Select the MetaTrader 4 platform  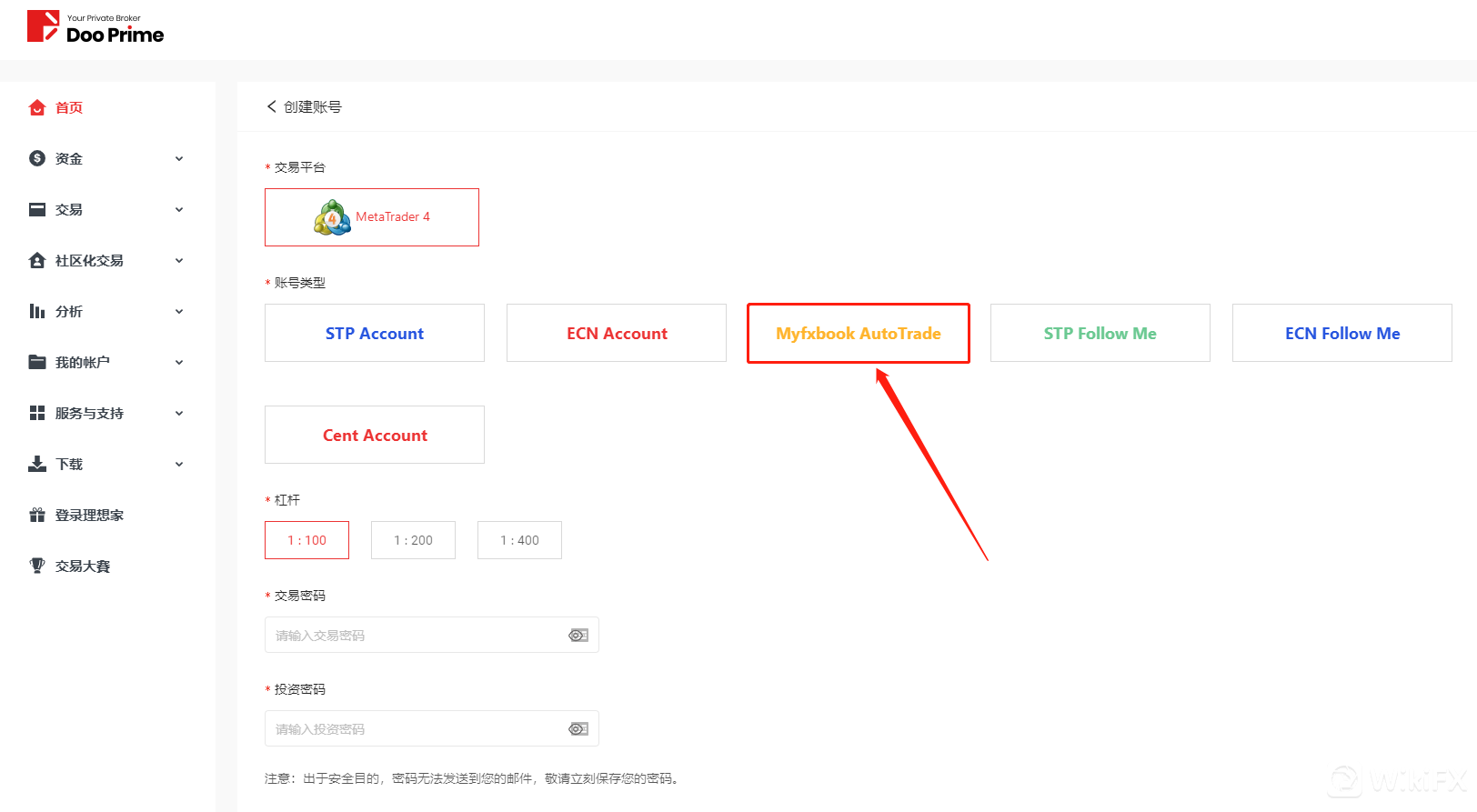tap(372, 217)
